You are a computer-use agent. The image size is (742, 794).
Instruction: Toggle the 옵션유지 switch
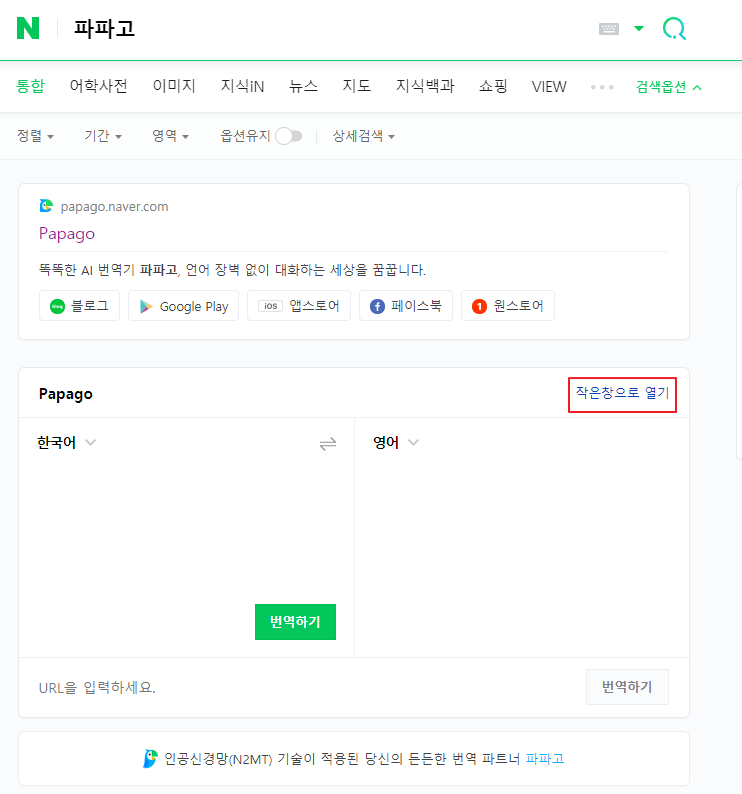click(x=289, y=136)
